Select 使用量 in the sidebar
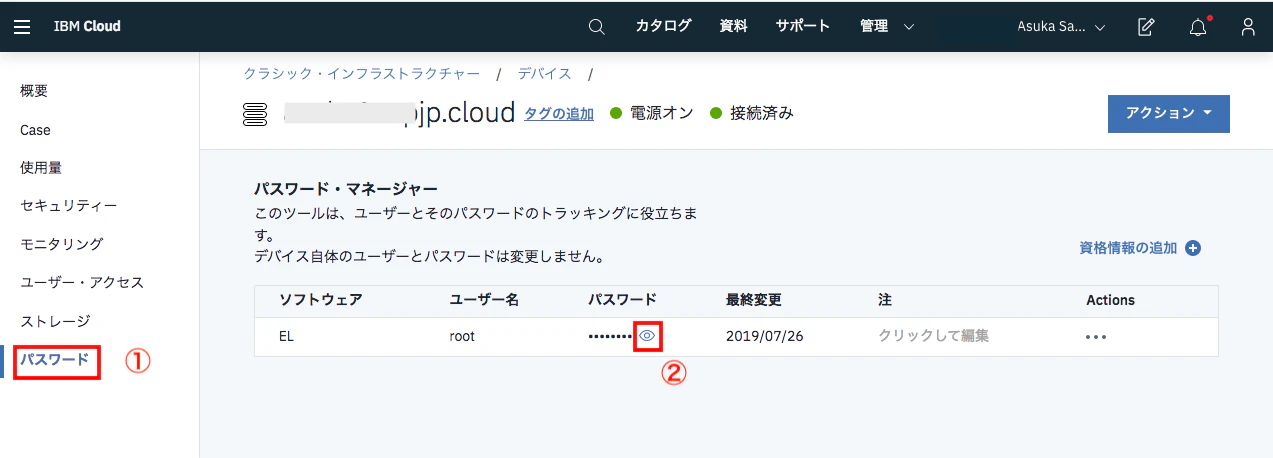The image size is (1273, 458). tap(41, 167)
